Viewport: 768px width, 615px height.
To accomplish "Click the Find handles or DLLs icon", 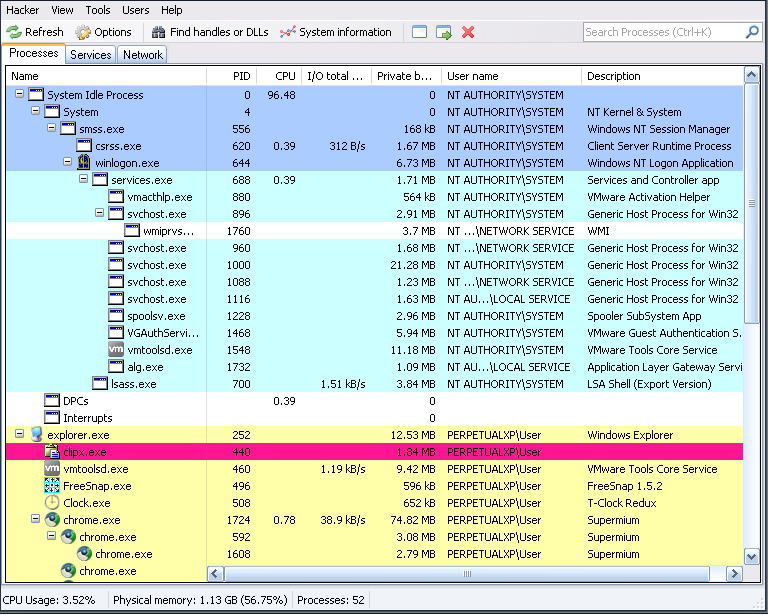I will (158, 32).
